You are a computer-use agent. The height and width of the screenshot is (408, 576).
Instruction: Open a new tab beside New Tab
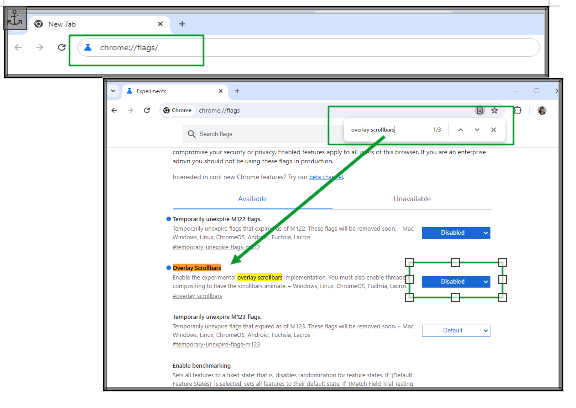tap(182, 24)
